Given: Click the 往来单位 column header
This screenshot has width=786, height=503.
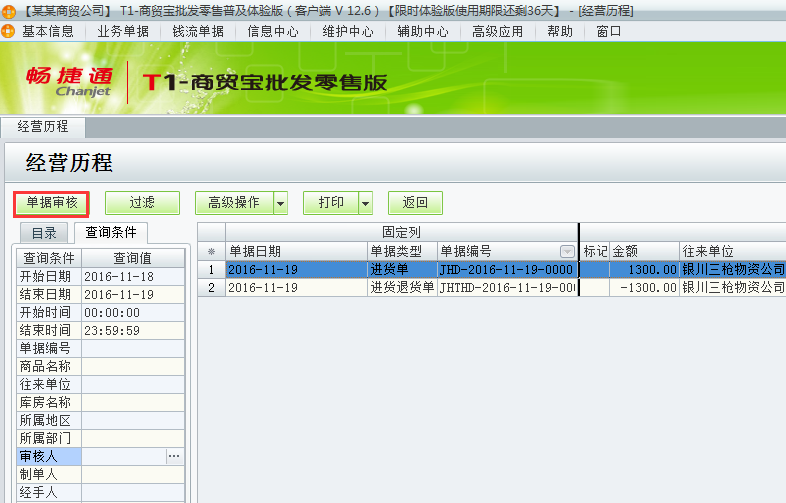Looking at the screenshot, I should pos(732,251).
